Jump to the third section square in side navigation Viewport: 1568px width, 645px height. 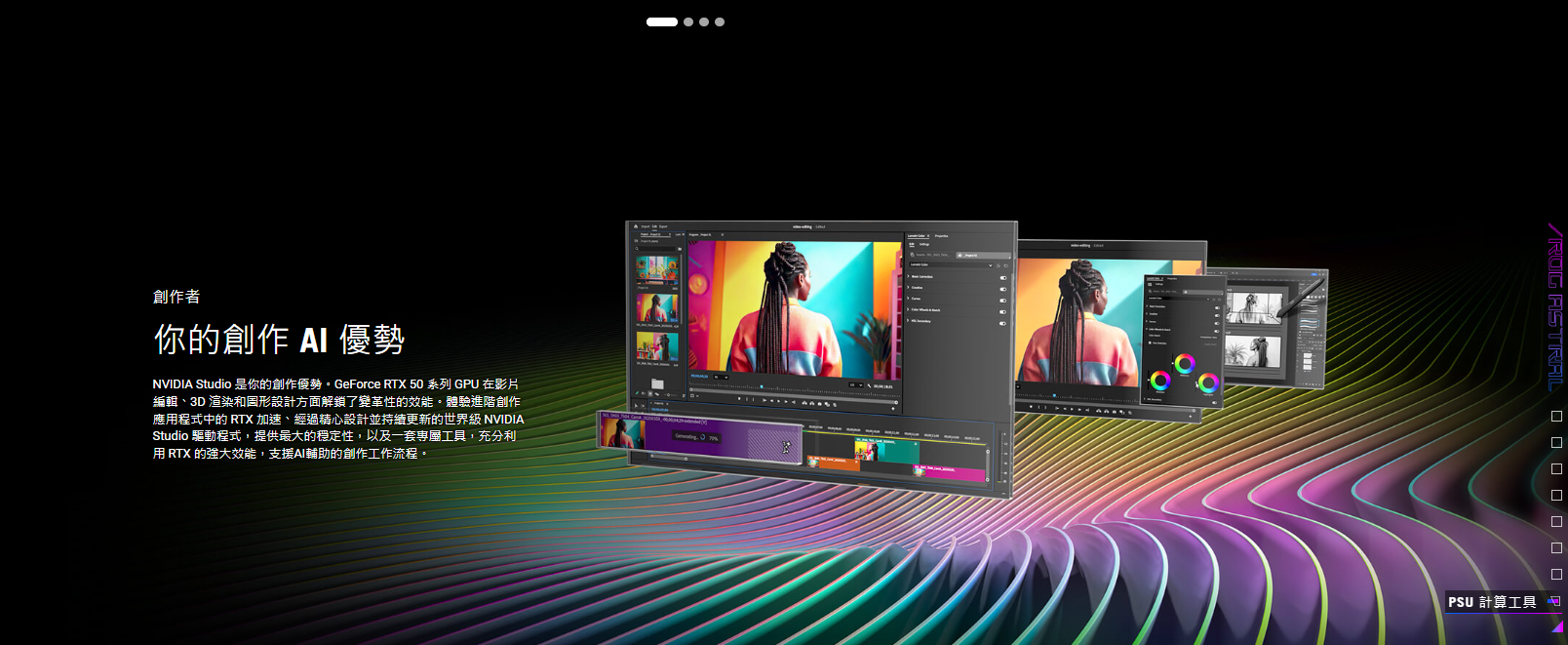point(1556,469)
